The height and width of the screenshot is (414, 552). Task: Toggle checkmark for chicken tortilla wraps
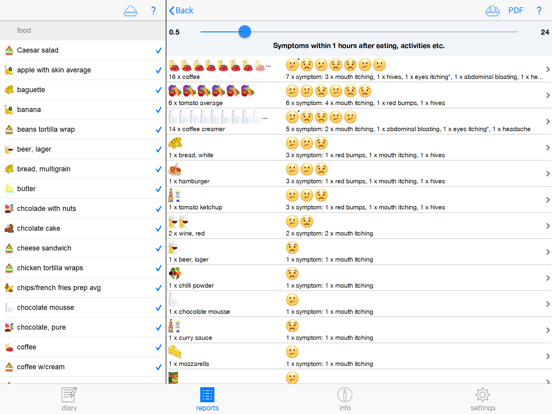pos(159,268)
